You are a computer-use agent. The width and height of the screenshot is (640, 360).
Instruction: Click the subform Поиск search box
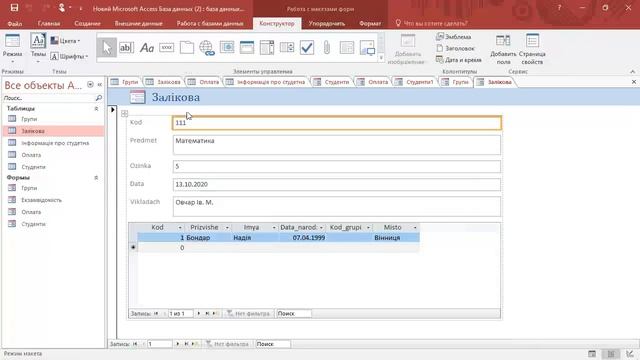[x=294, y=313]
